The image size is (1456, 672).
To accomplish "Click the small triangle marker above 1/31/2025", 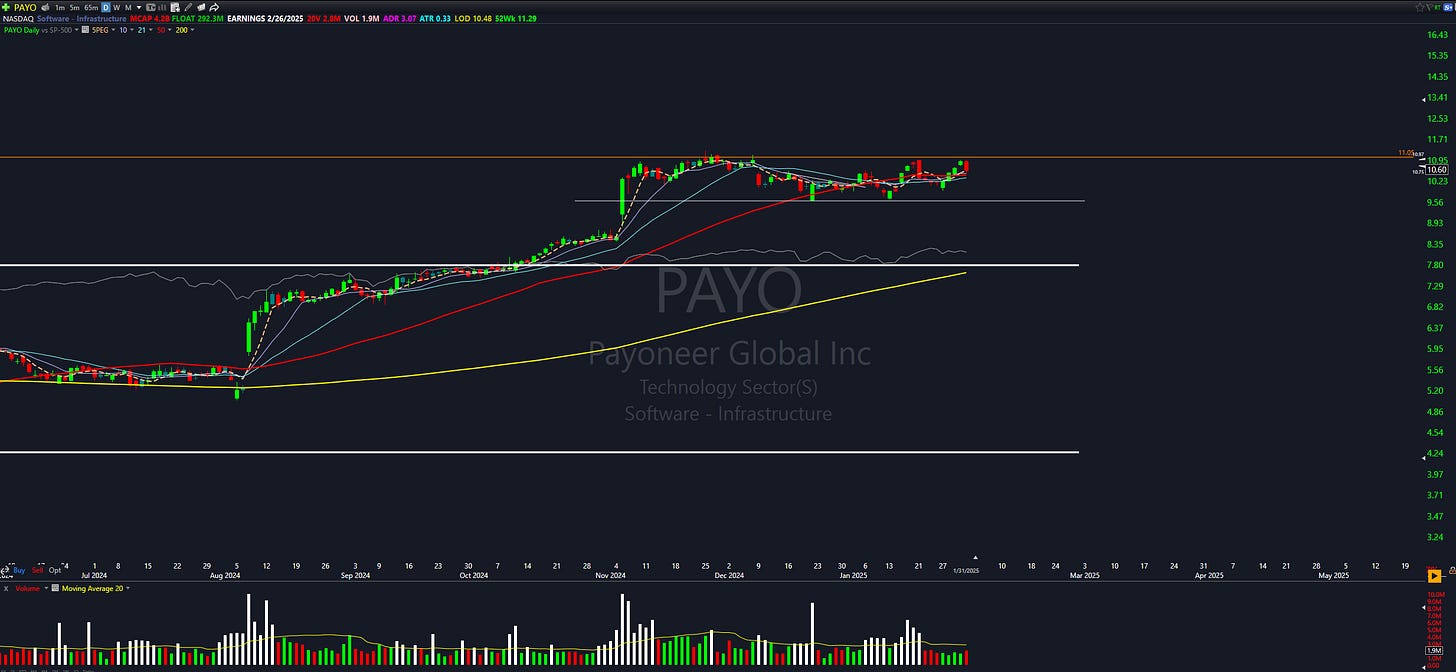I will pos(976,558).
